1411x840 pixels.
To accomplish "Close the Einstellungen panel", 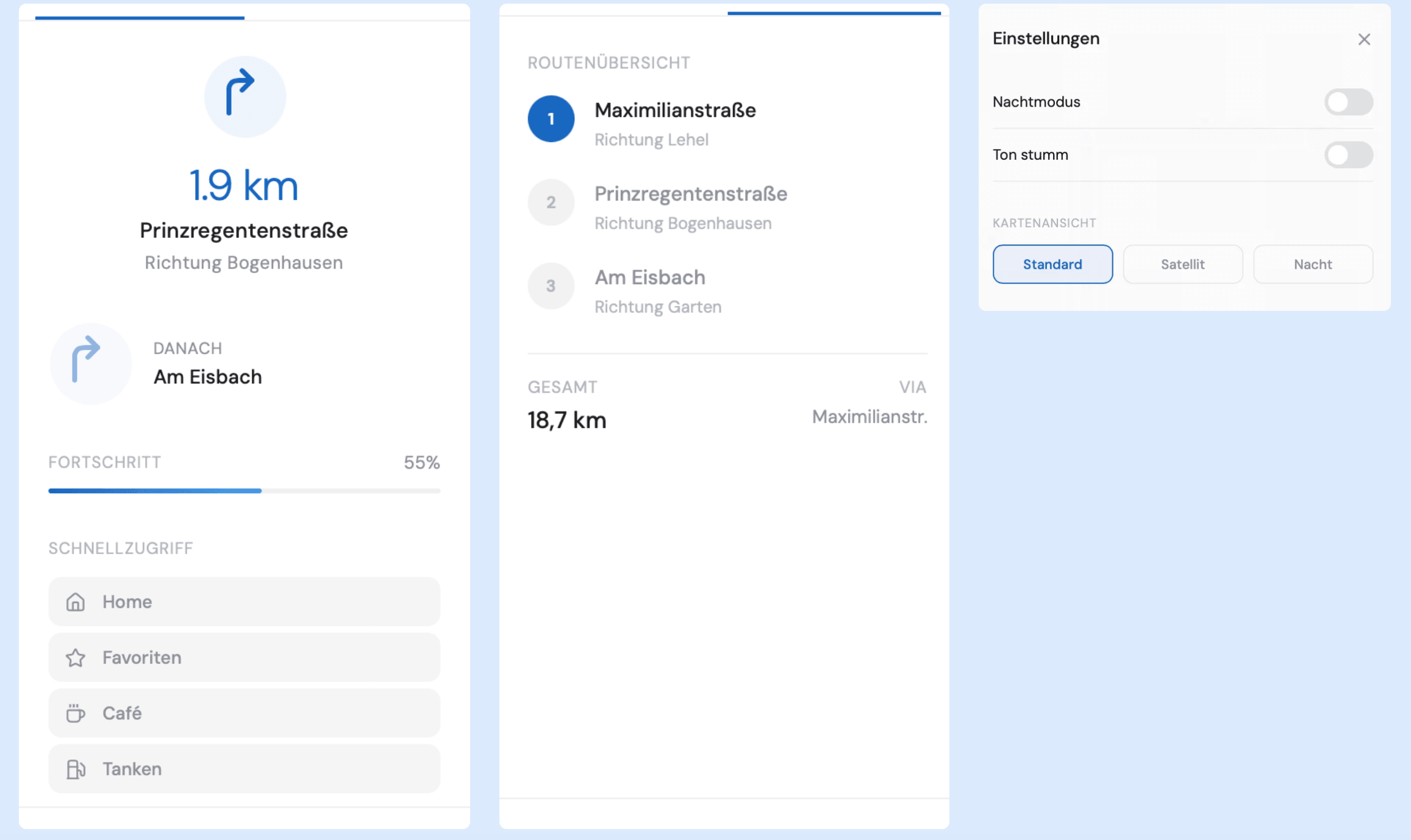I will (x=1364, y=40).
